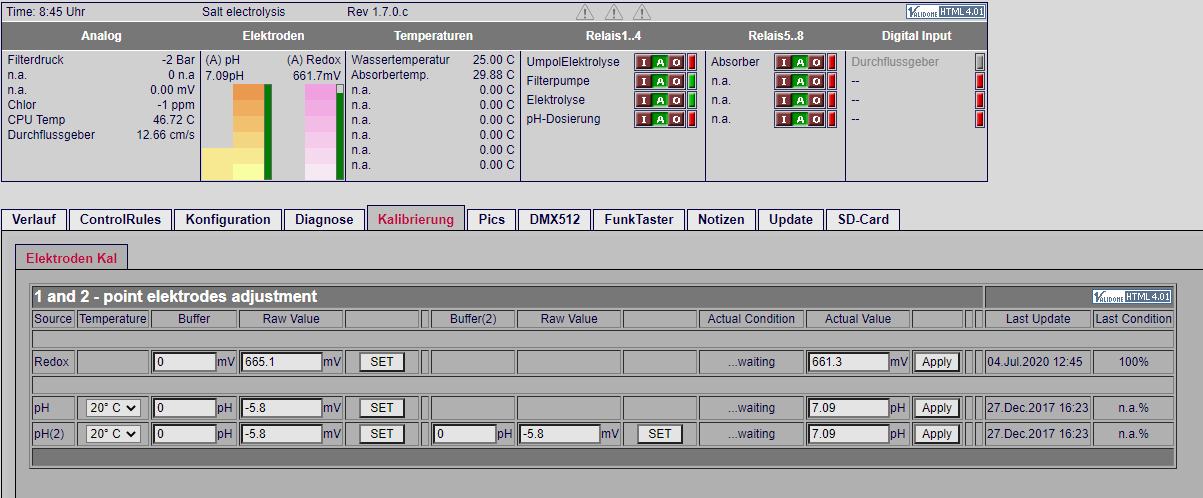Image resolution: width=1203 pixels, height=498 pixels.
Task: Open the Verlauf tab
Action: pos(34,219)
